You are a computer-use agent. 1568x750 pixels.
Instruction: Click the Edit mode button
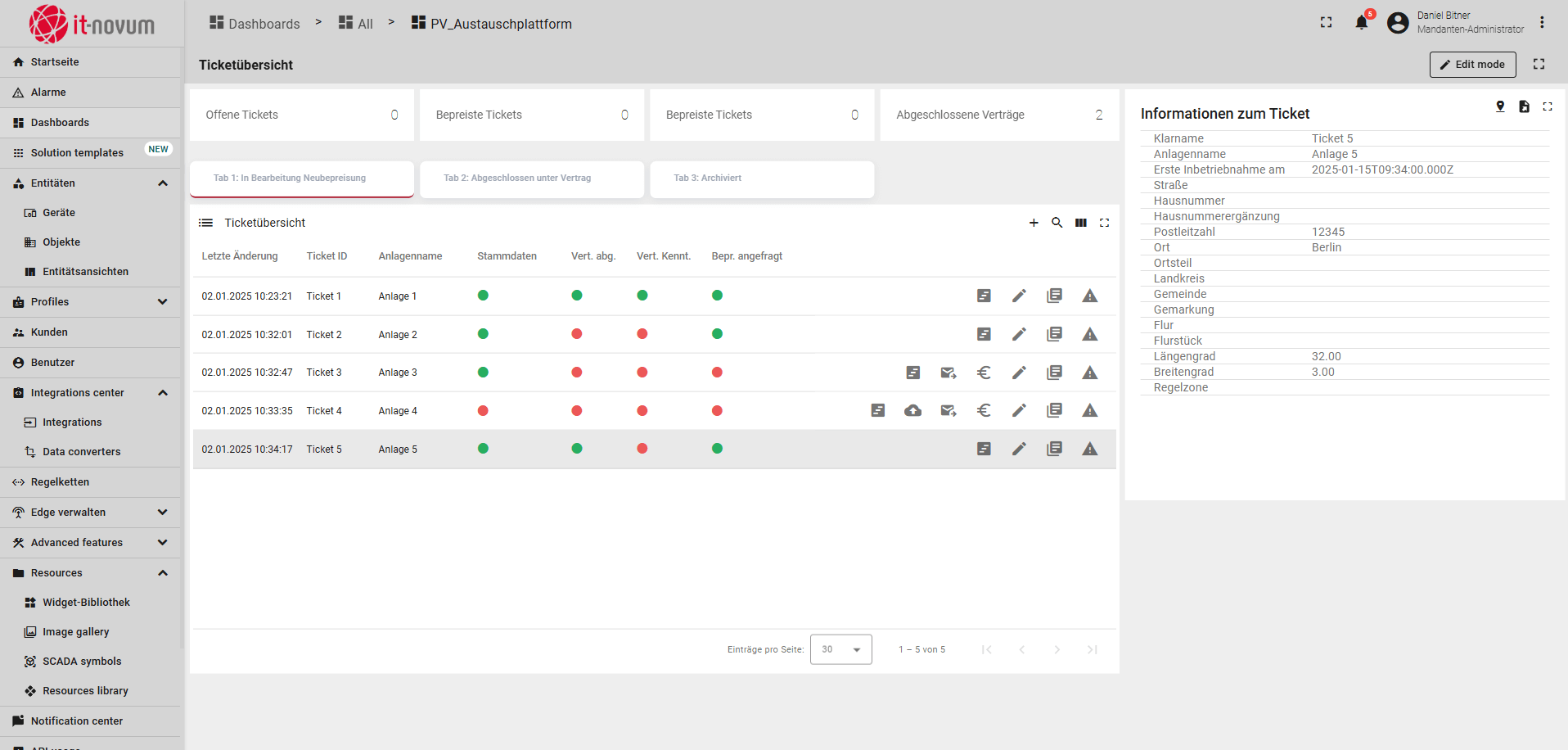1472,65
